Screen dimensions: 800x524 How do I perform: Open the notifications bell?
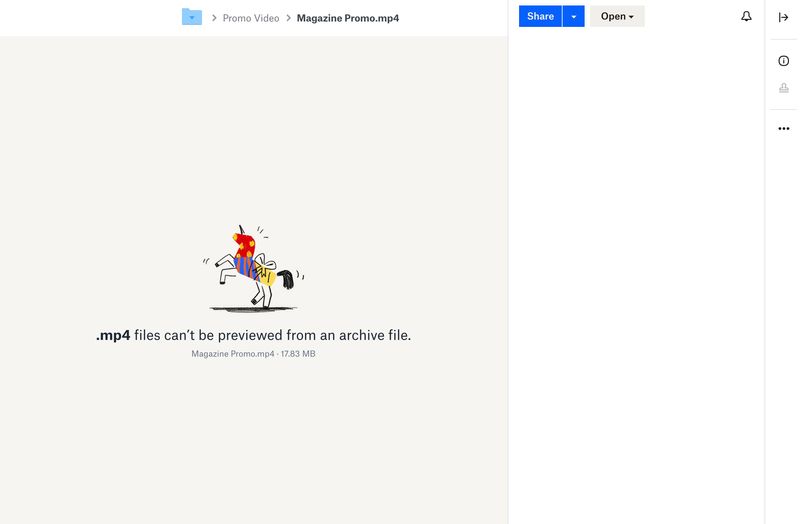click(x=746, y=17)
